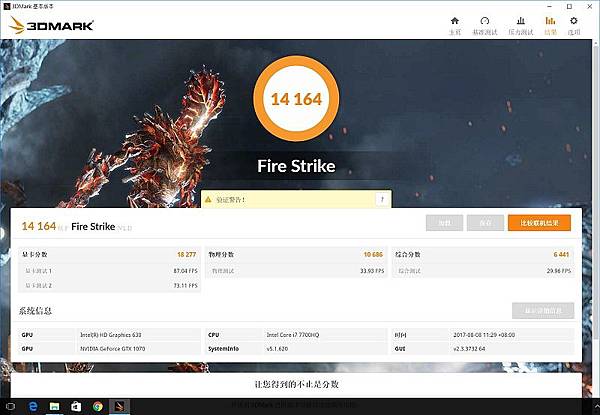
Task: Select the orange Results tab (结果)
Action: pos(550,26)
